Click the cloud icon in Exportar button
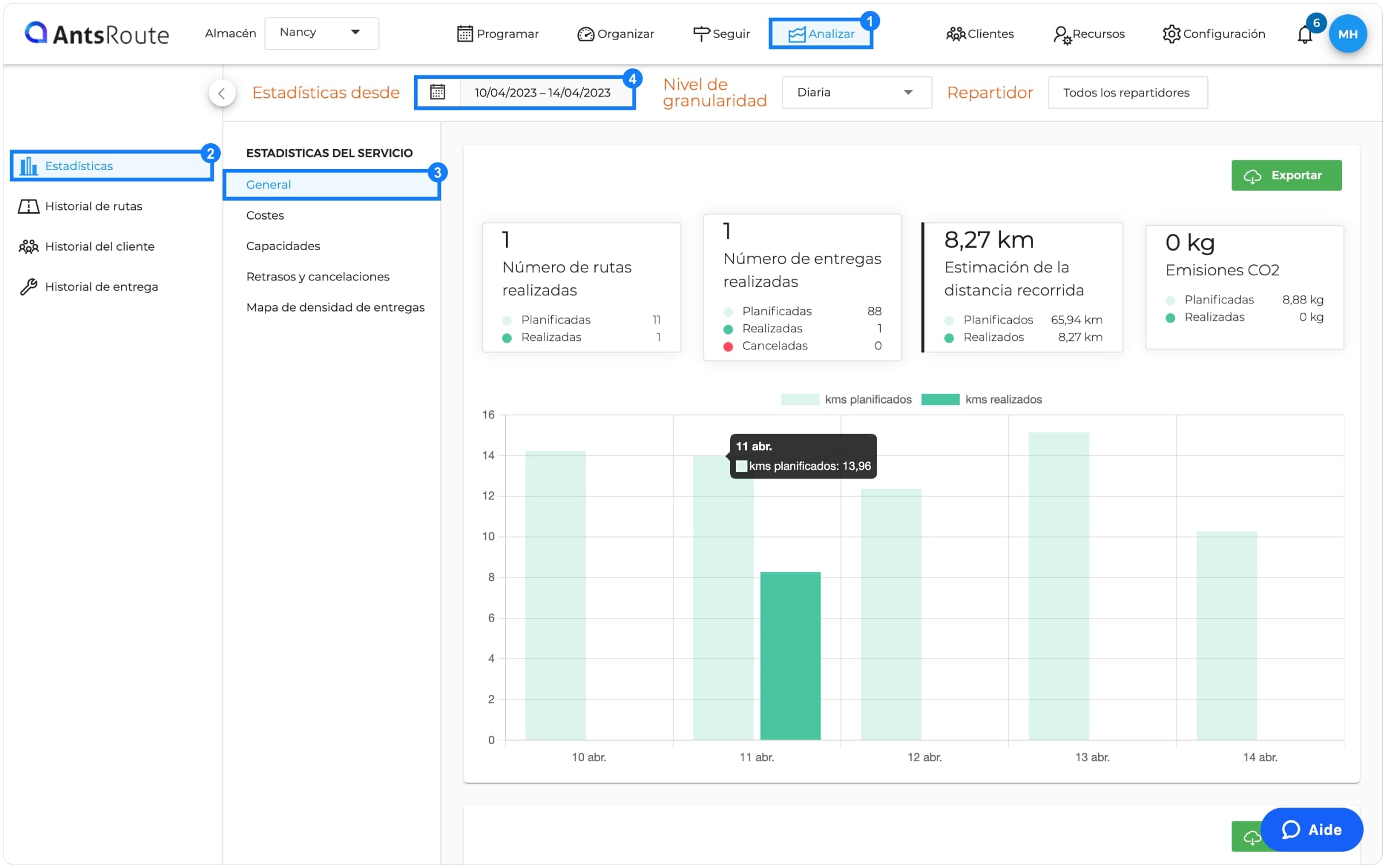This screenshot has width=1385, height=868. (x=1252, y=176)
